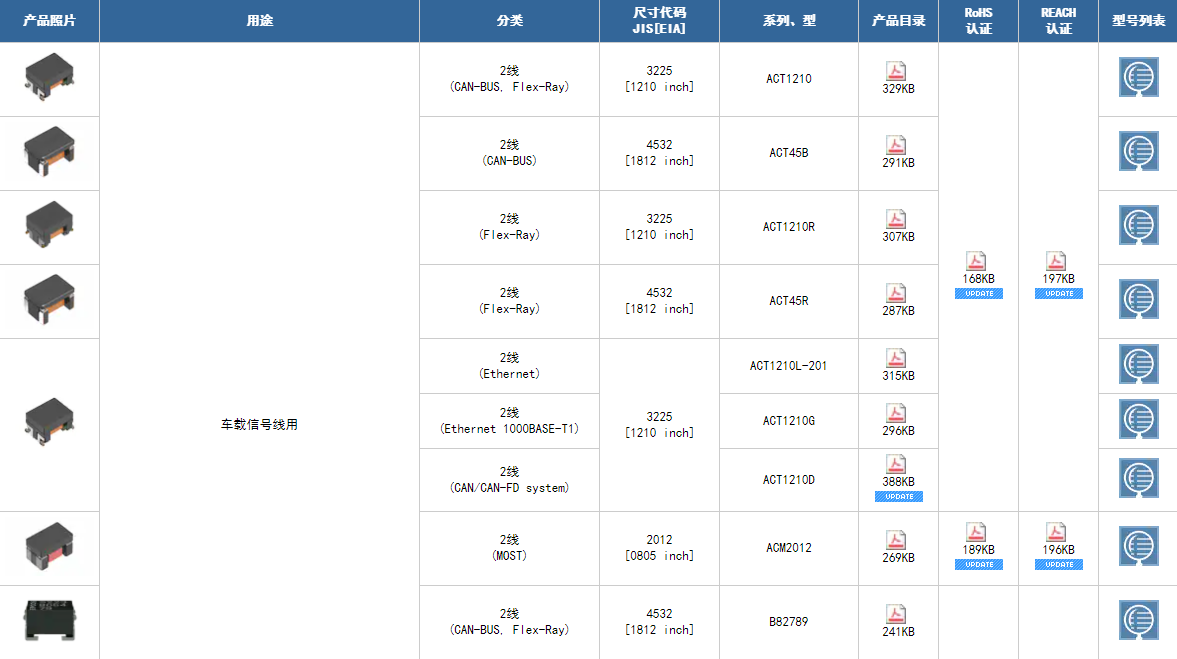Screen dimensions: 1177x659
Task: Click the 产品目录 column header
Action: click(x=898, y=20)
